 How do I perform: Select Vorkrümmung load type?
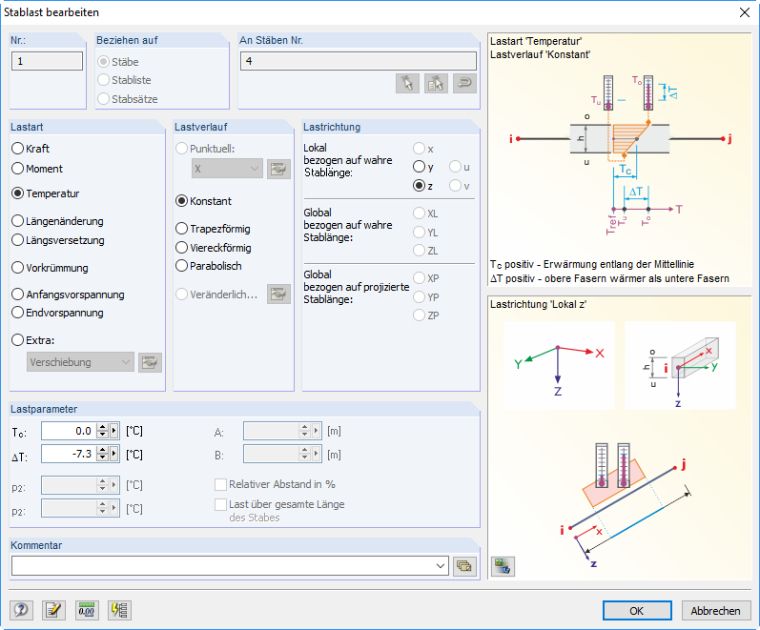click(50, 268)
